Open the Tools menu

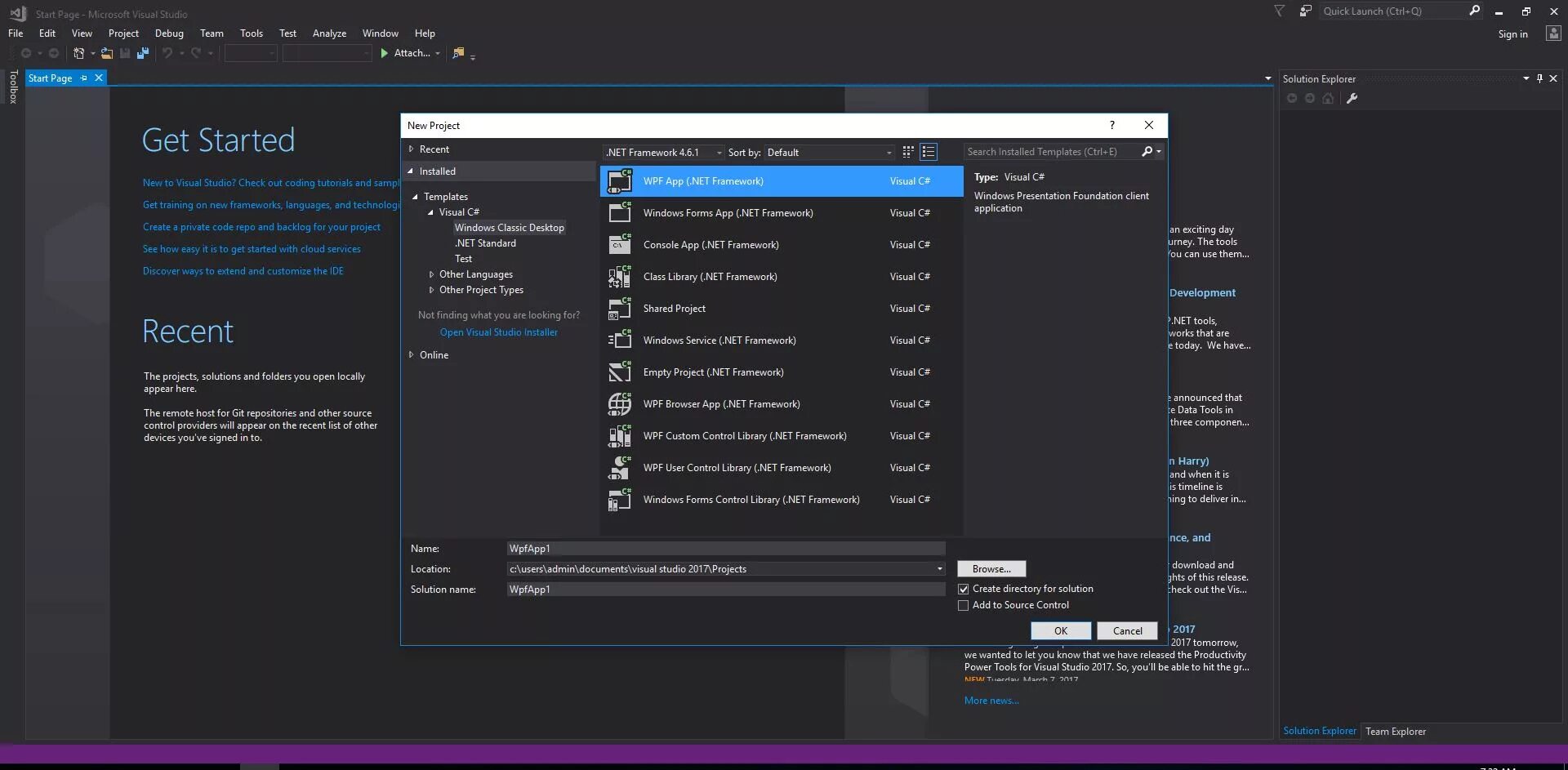tap(252, 33)
